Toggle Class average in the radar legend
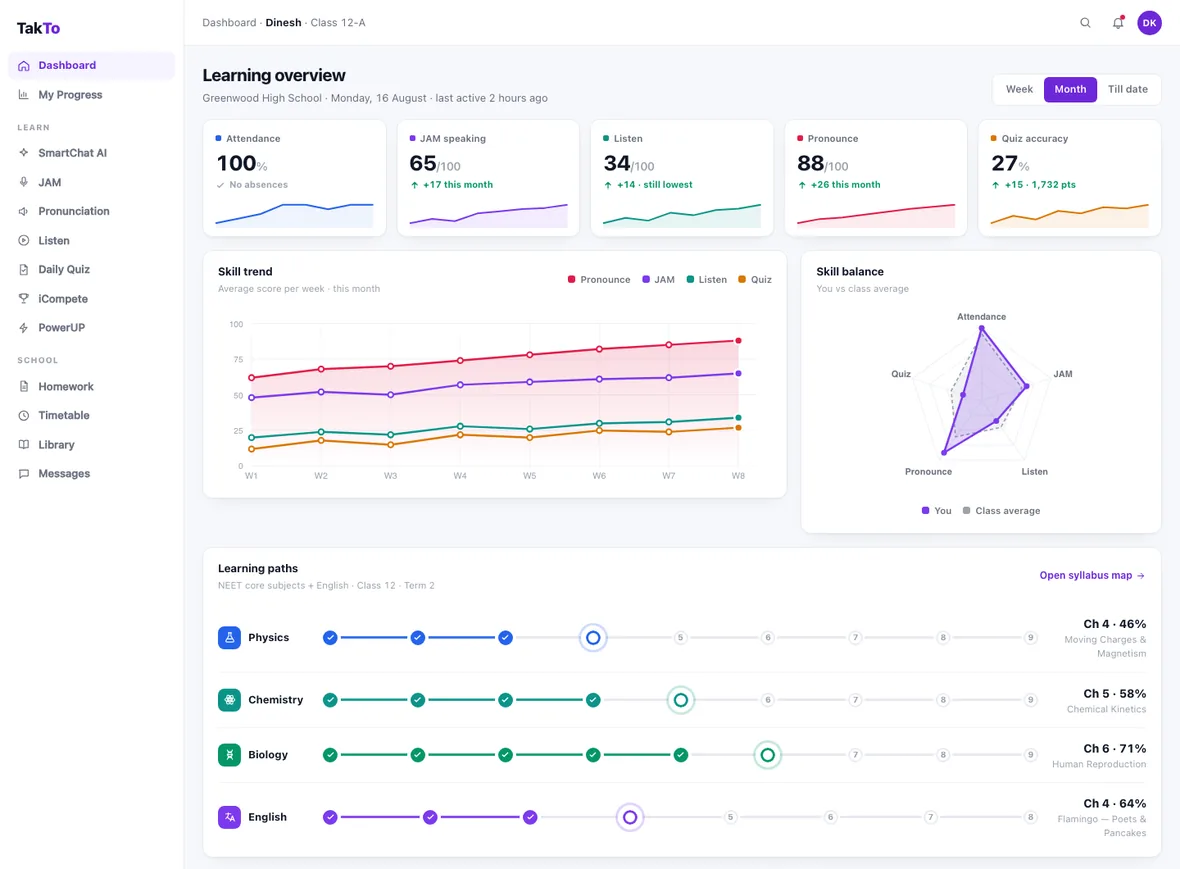This screenshot has width=1180, height=869. 1002,511
